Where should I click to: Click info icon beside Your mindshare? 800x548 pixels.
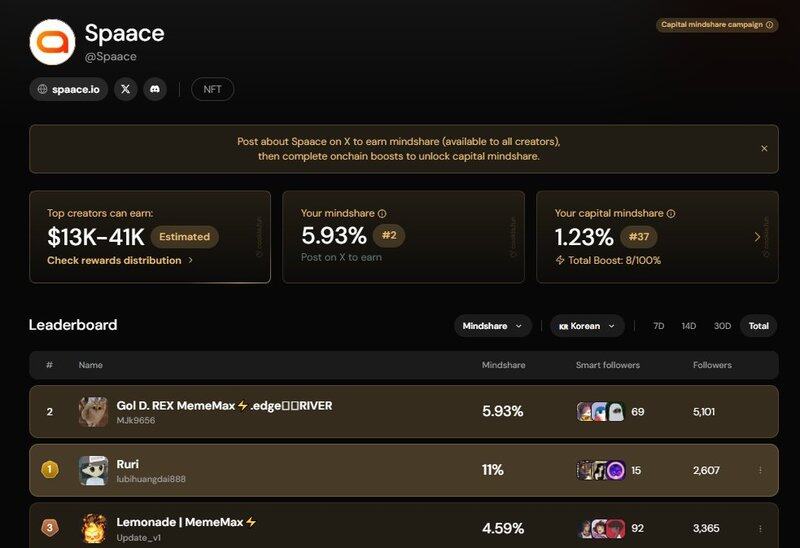point(382,213)
